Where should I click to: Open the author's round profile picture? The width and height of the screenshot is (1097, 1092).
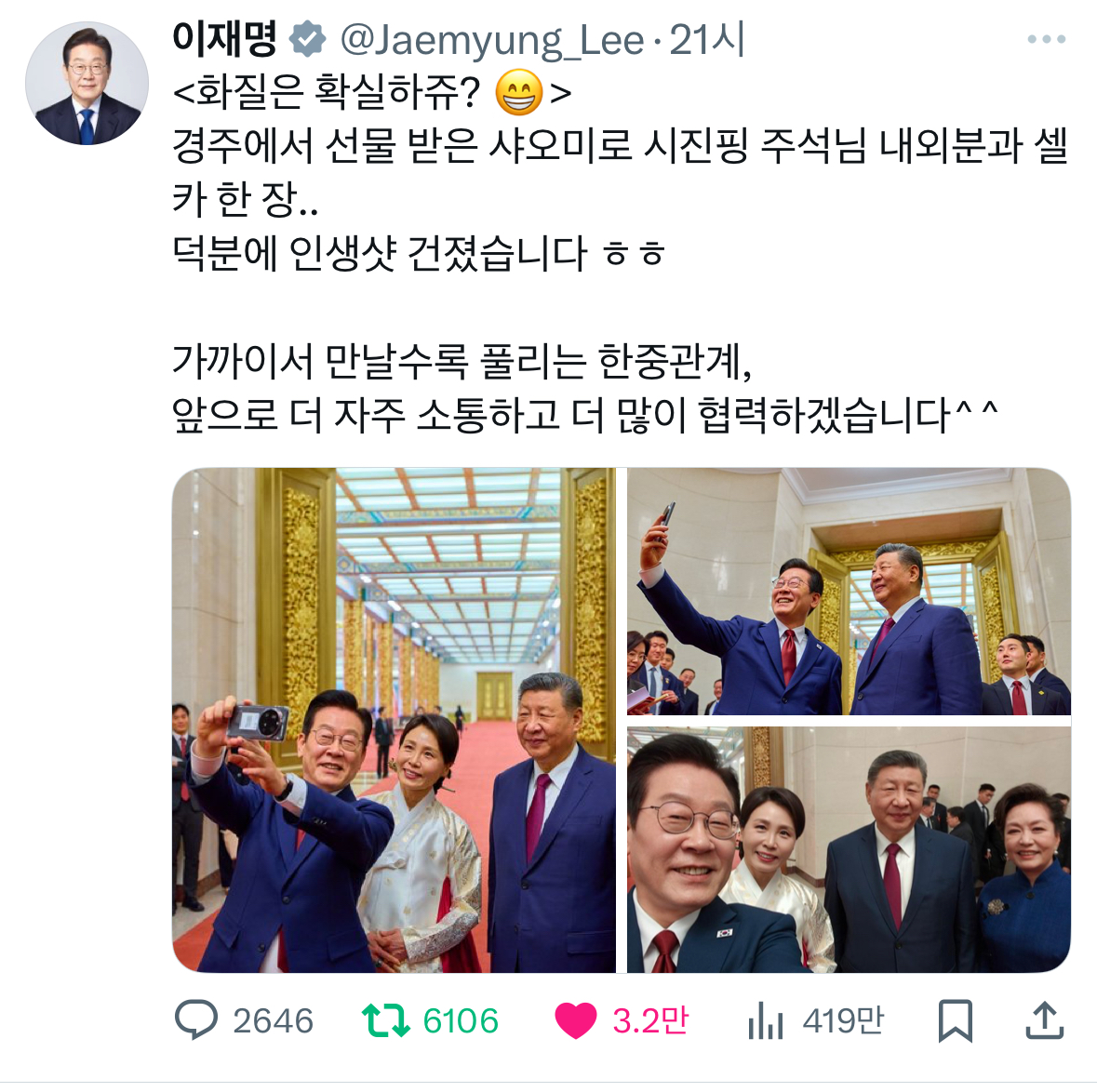(87, 83)
